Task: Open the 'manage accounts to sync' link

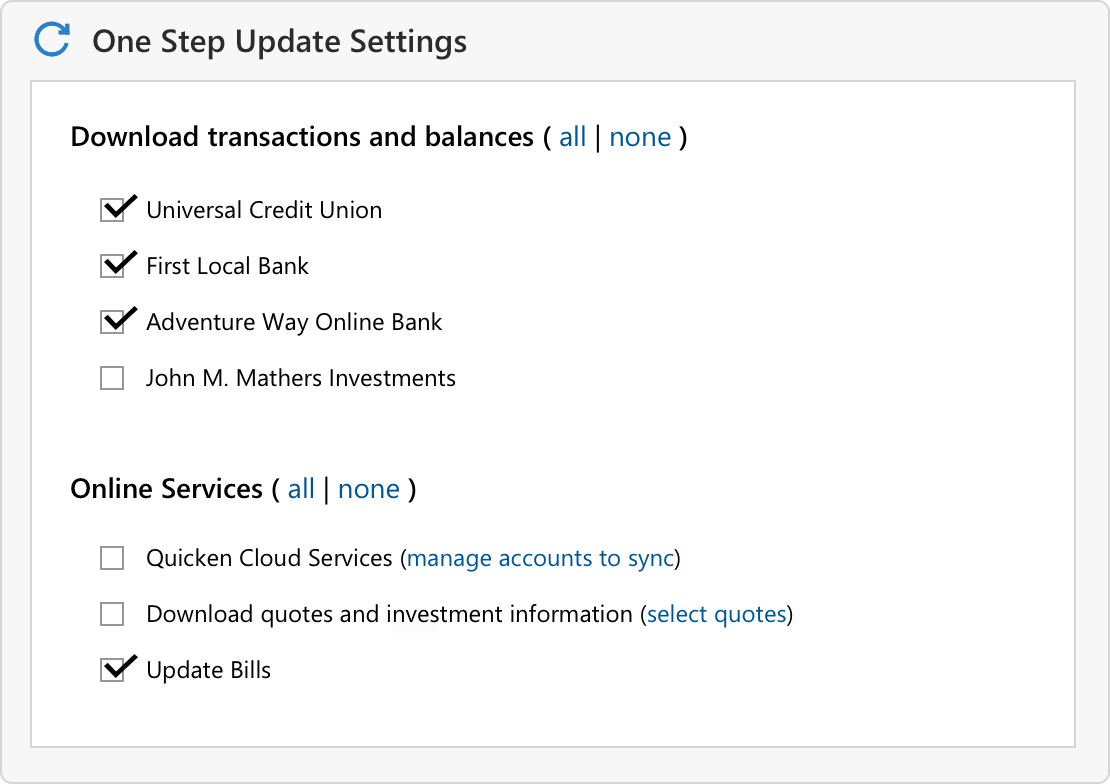Action: click(x=540, y=558)
